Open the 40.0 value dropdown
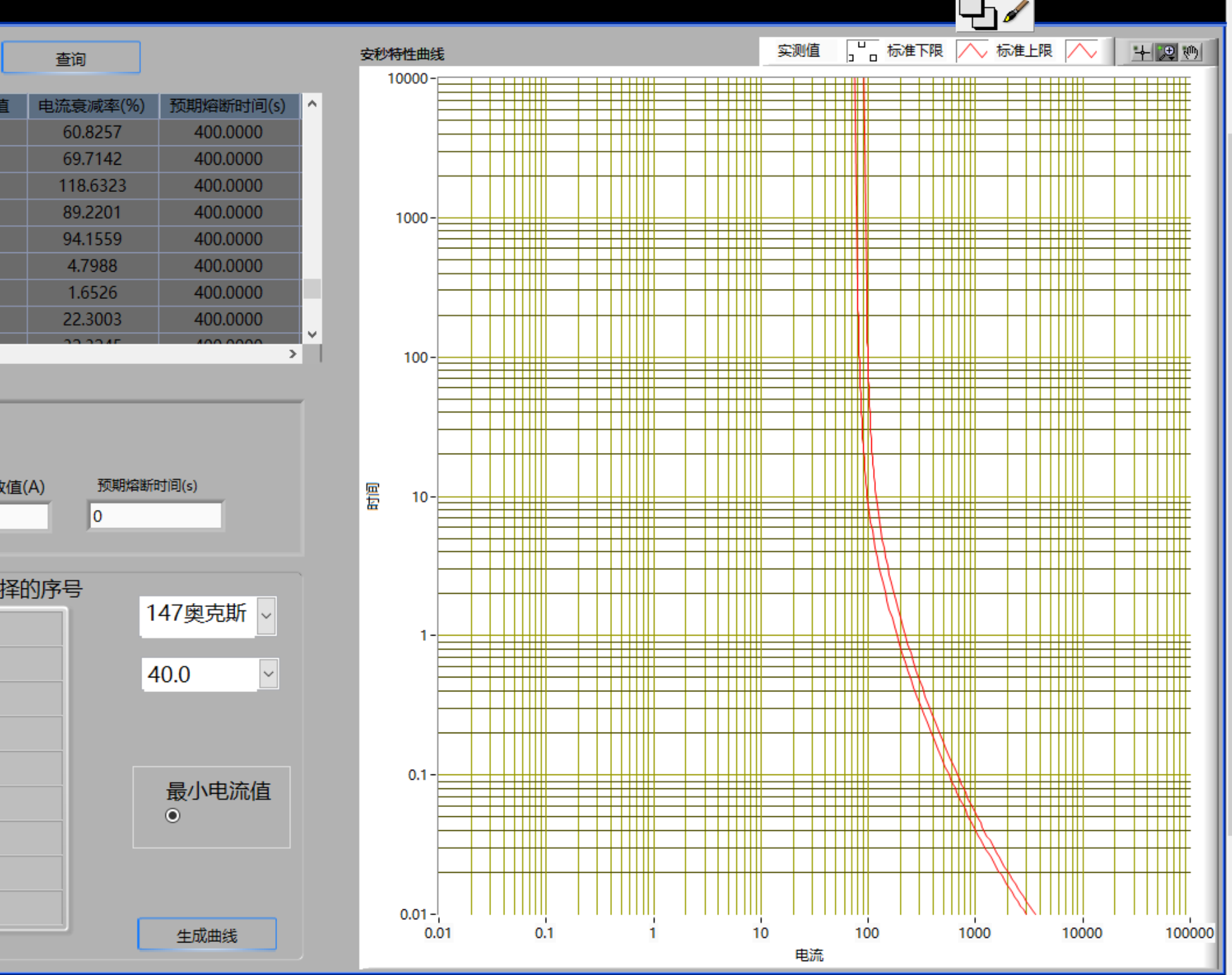 pos(268,674)
